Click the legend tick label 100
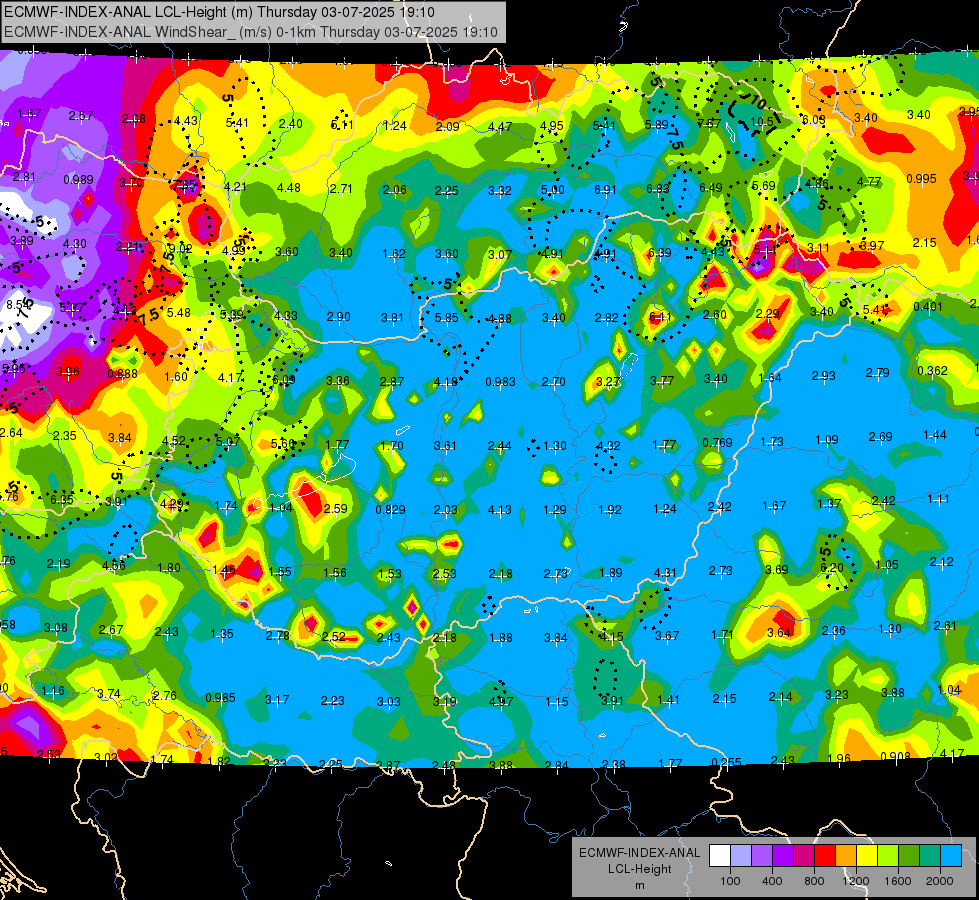The height and width of the screenshot is (900, 979). coord(730,881)
